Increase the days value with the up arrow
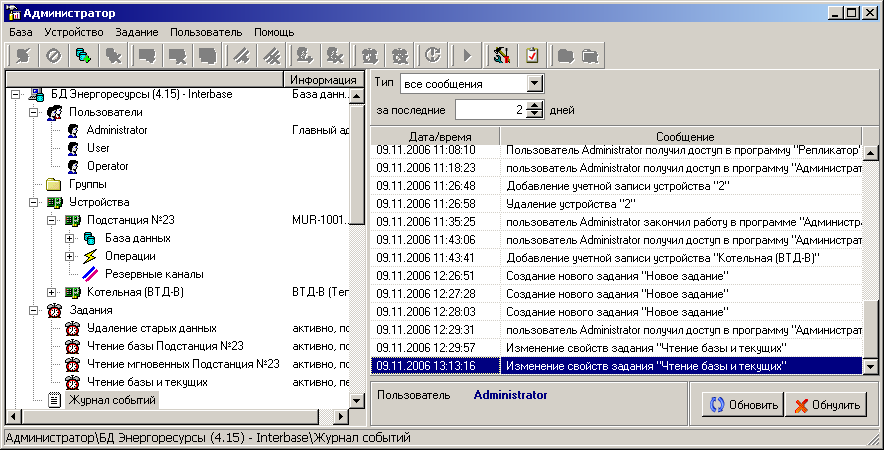Screen dimensions: 884x450 [534, 105]
